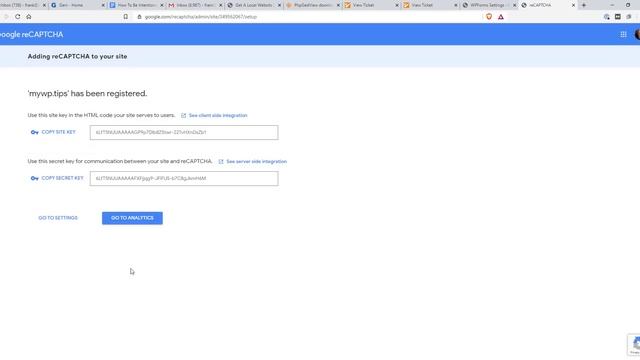Screen dimensions: 640x360
Task: Copy the secret key
Action: (x=57, y=178)
